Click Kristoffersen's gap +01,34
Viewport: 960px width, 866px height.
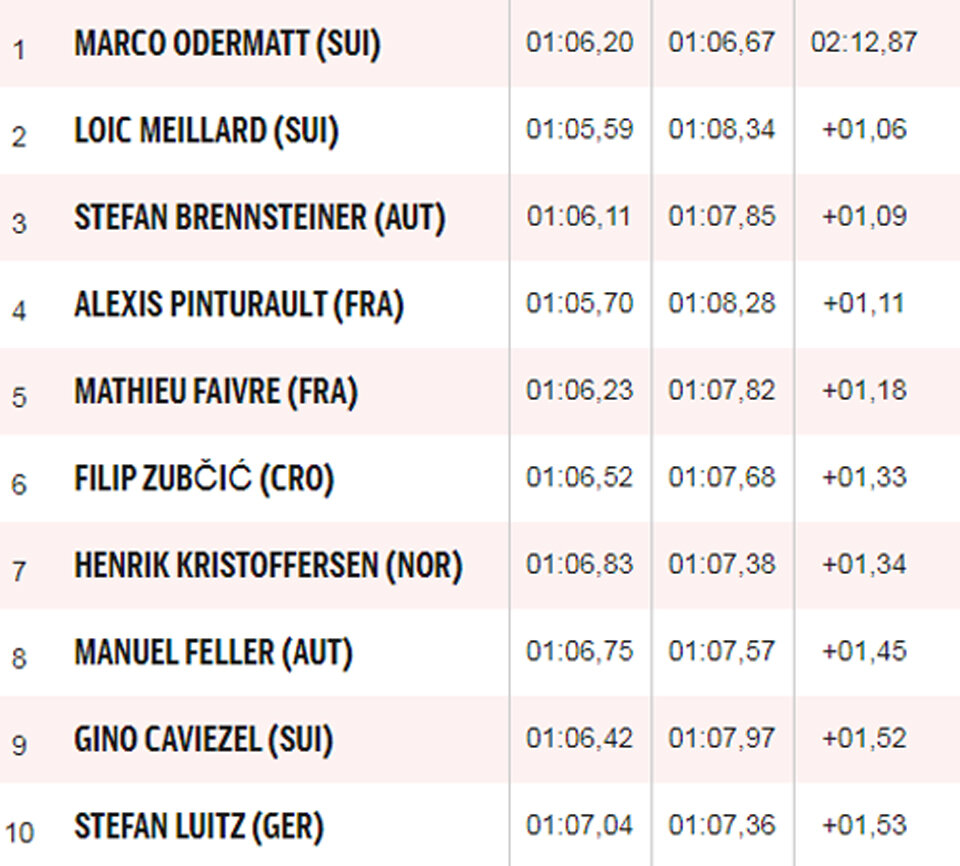click(x=864, y=564)
